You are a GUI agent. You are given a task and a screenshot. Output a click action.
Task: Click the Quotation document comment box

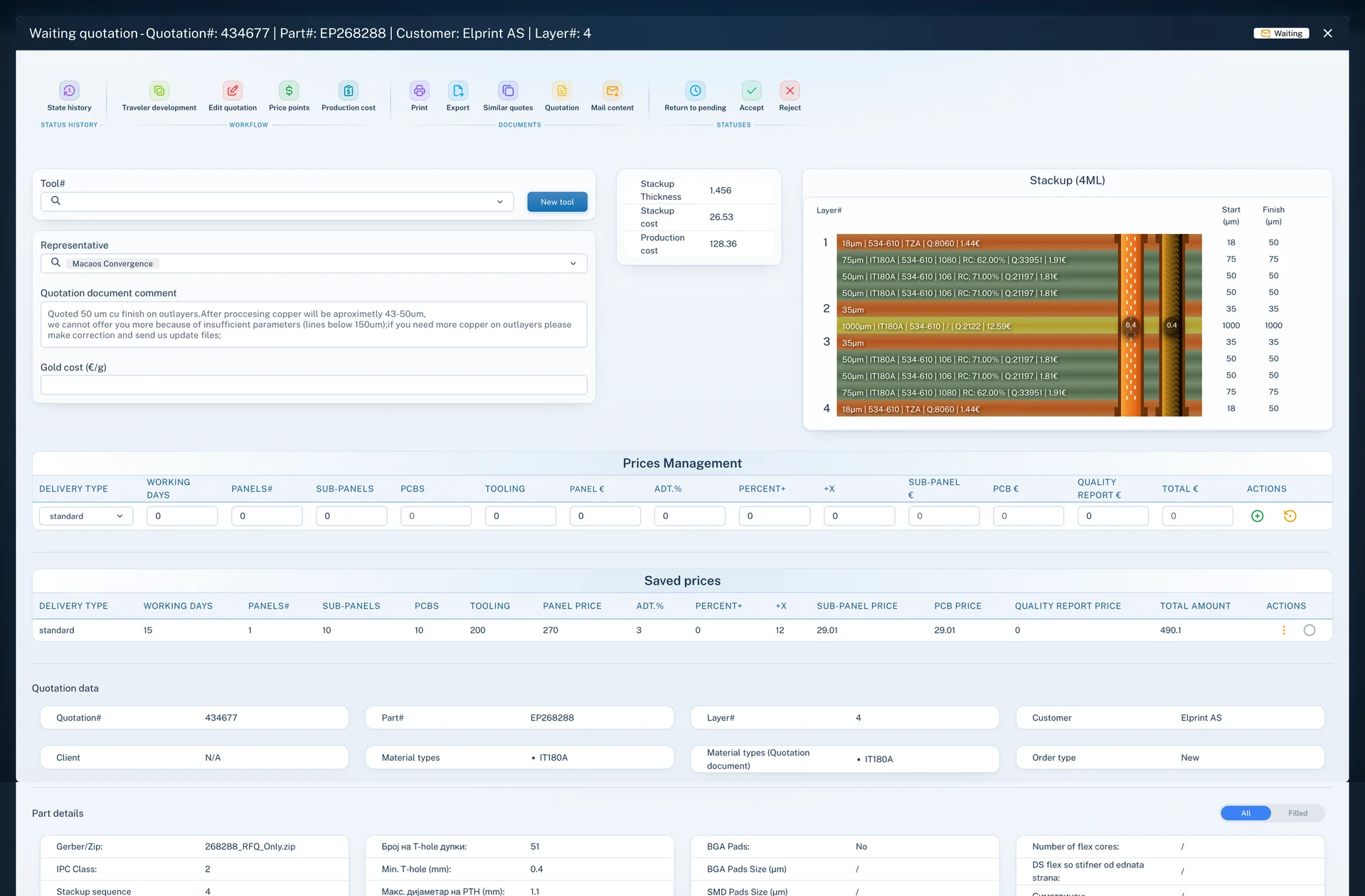(314, 325)
